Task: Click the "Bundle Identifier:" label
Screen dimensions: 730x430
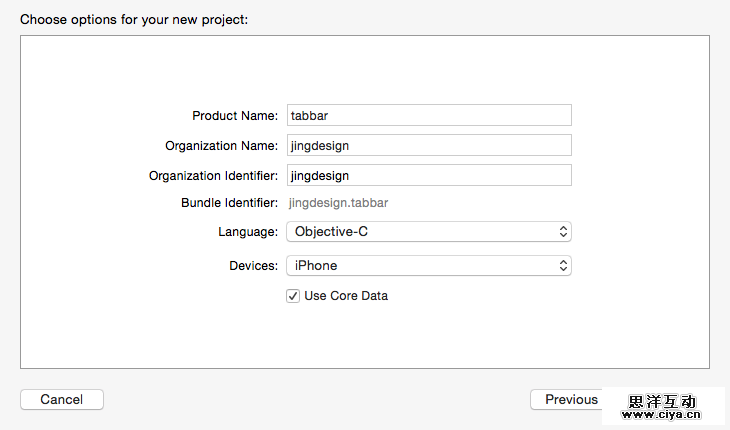Action: [229, 202]
